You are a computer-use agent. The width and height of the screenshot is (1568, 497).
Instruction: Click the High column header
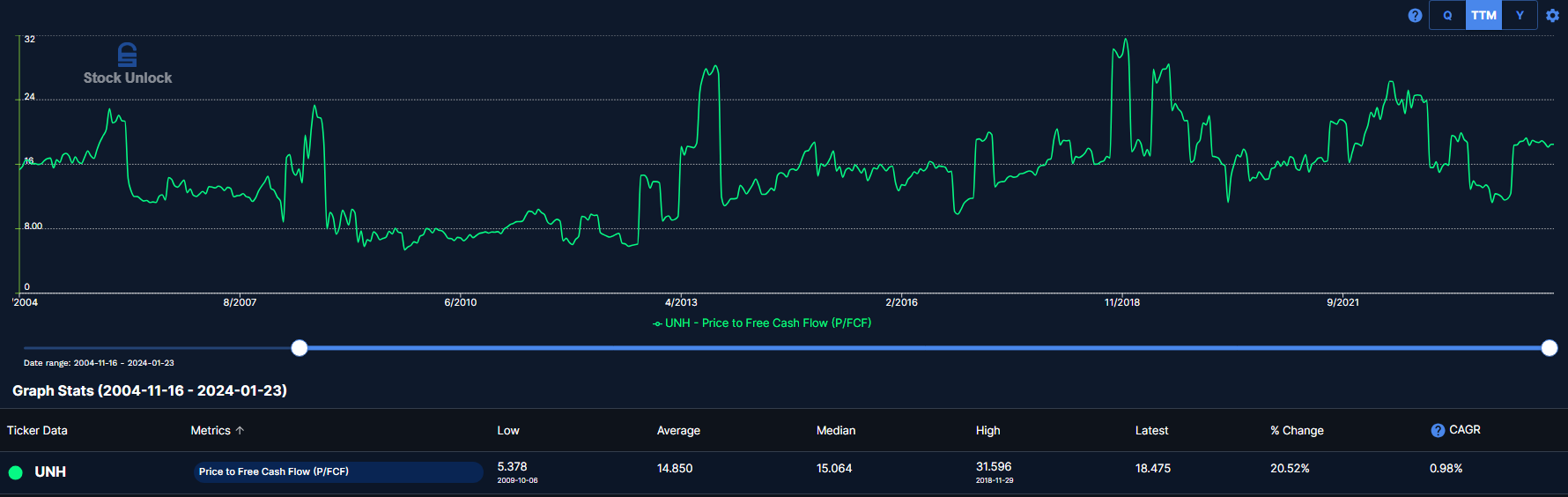click(987, 430)
